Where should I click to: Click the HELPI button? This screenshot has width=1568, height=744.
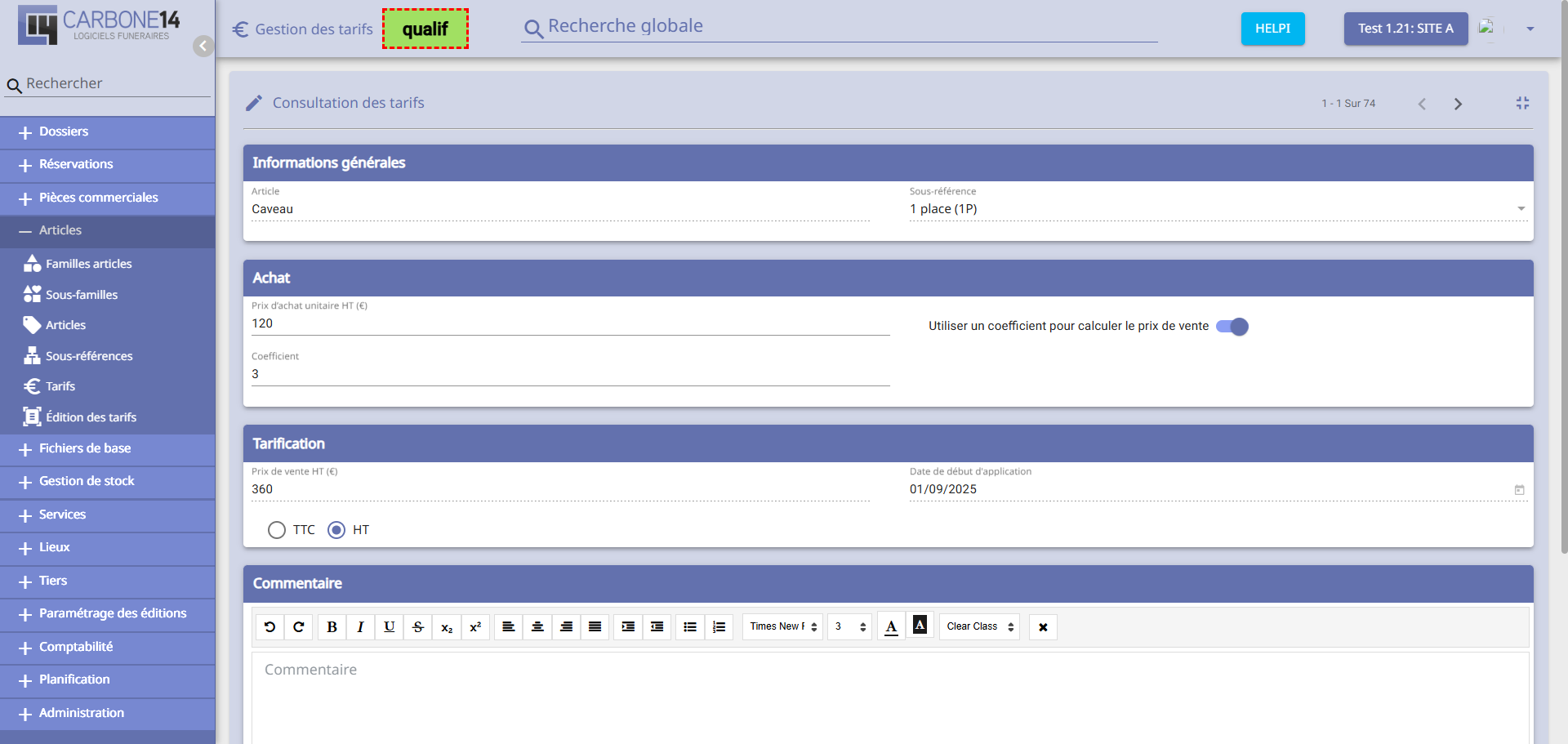point(1272,29)
